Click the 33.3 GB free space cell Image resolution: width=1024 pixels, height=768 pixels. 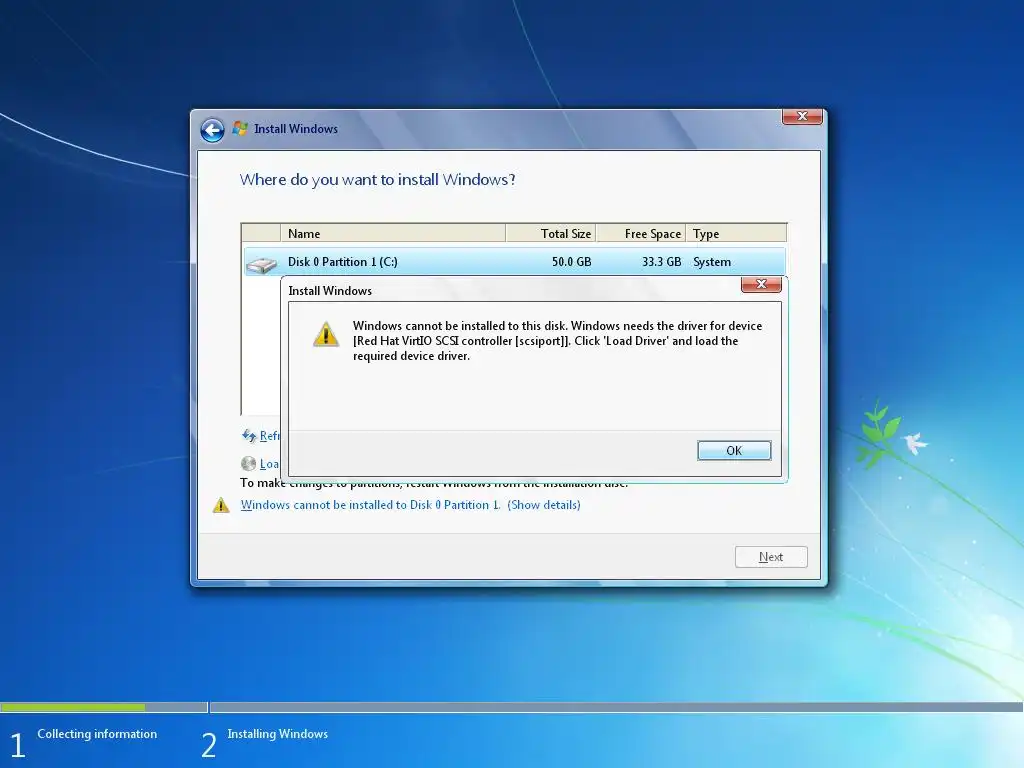(x=661, y=262)
